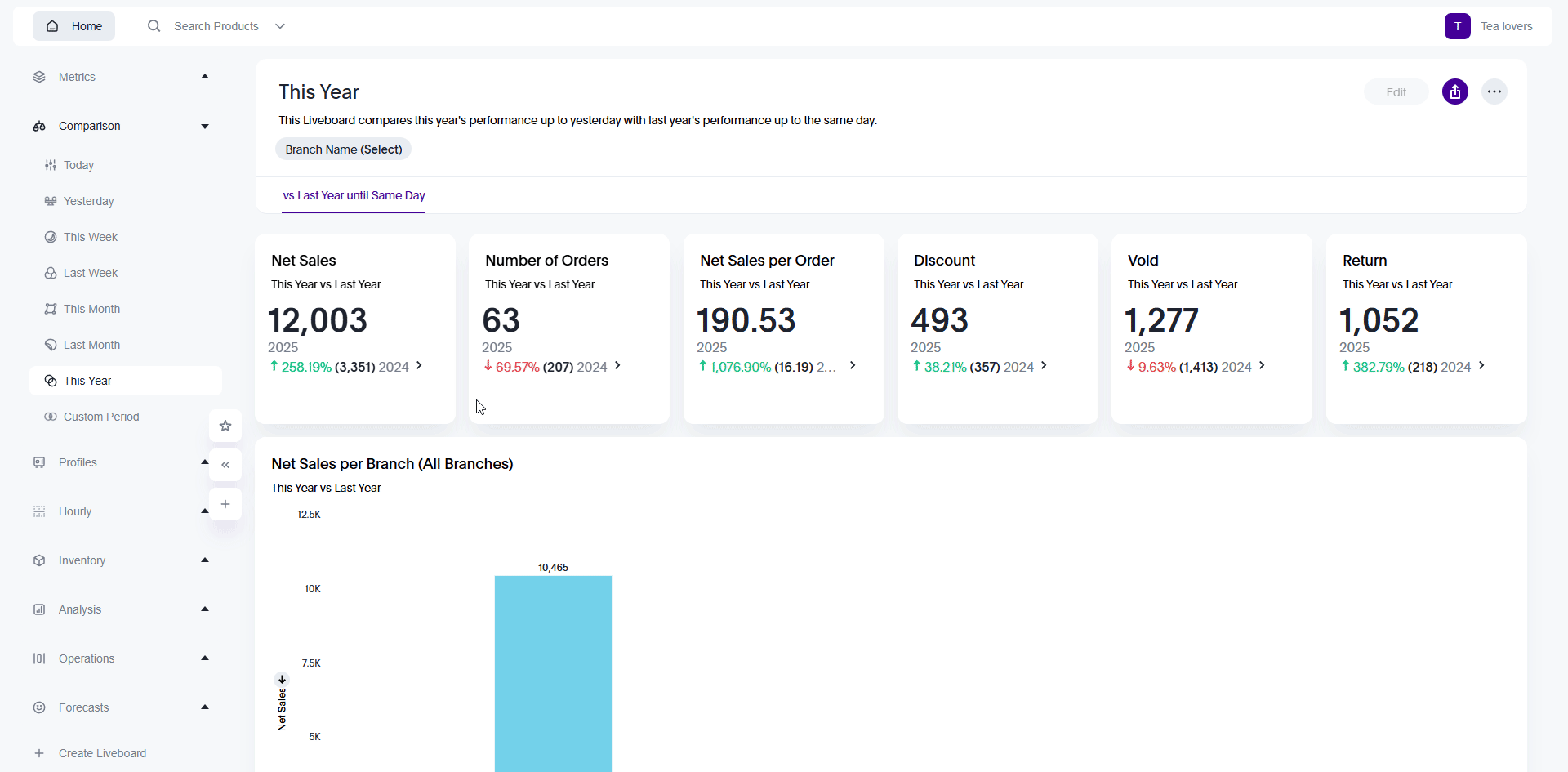Click Create Liveboard in the sidebar
The width and height of the screenshot is (1568, 772).
(102, 753)
